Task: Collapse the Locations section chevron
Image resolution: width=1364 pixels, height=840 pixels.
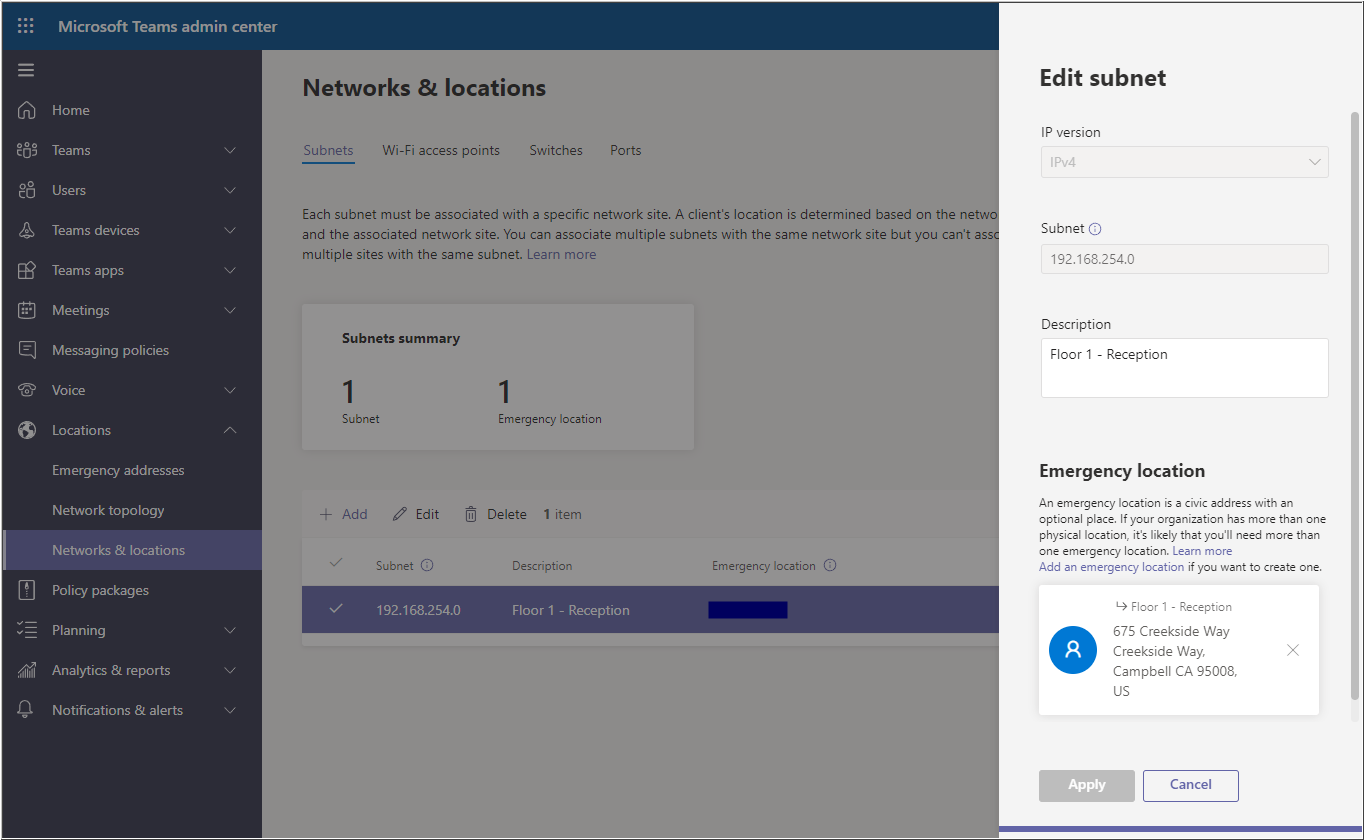Action: tap(230, 430)
